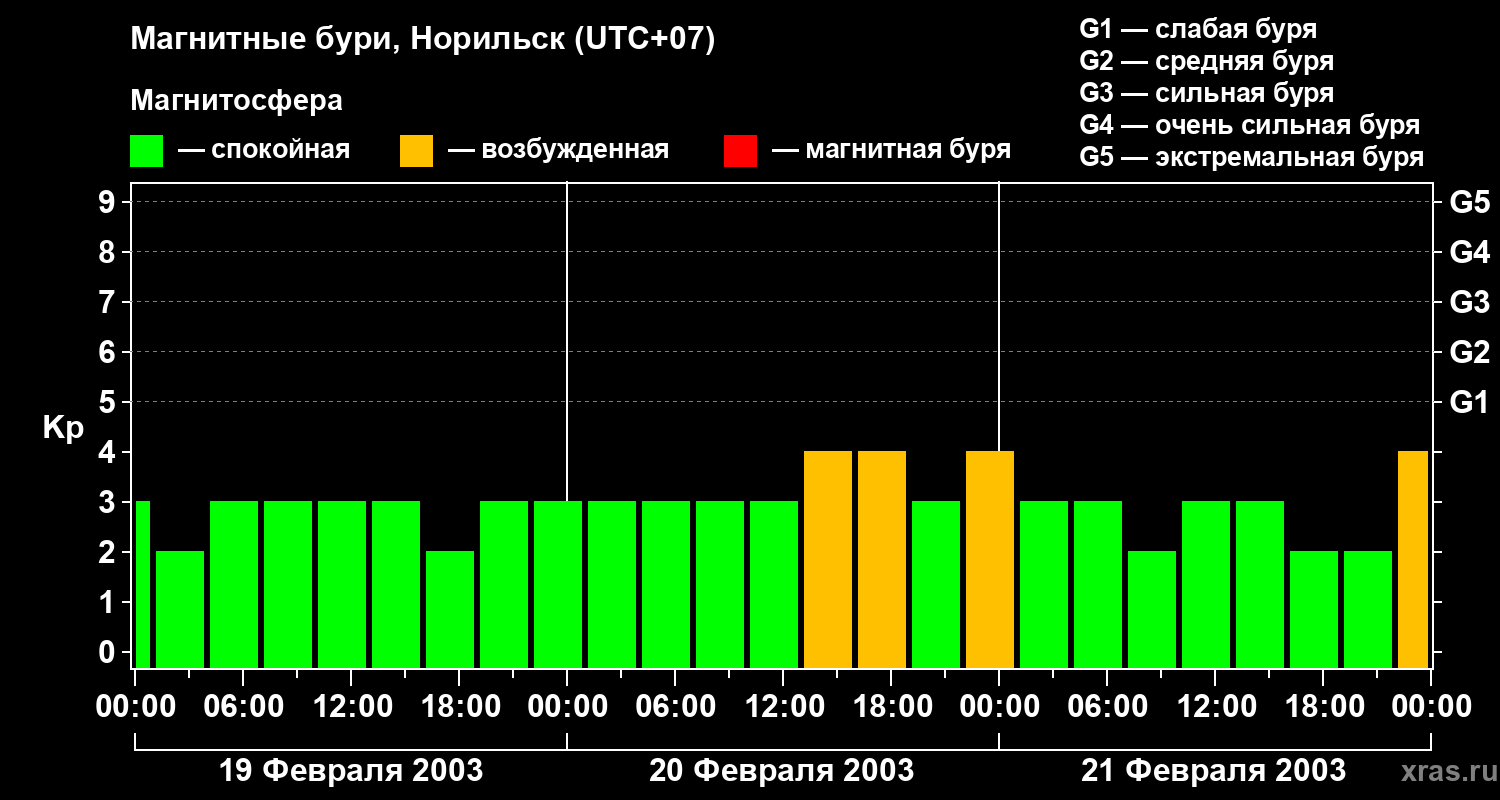Click the orange bar above 18:00 on 20 Февраля
Viewport: 1500px width, 800px height.
pos(882,559)
